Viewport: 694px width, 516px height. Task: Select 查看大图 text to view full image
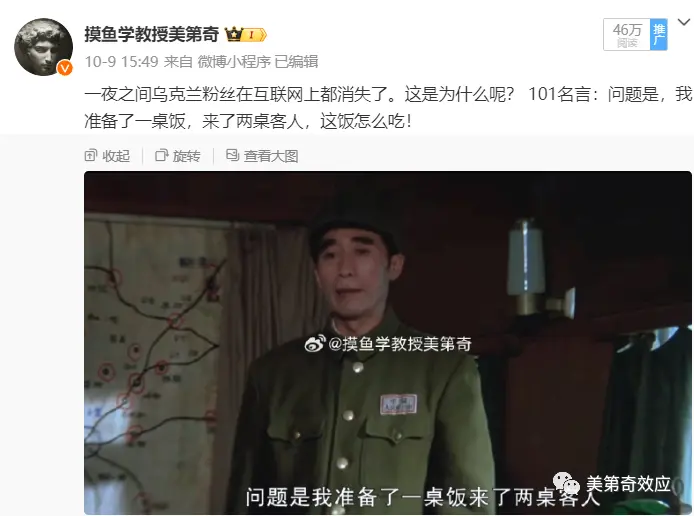271,156
